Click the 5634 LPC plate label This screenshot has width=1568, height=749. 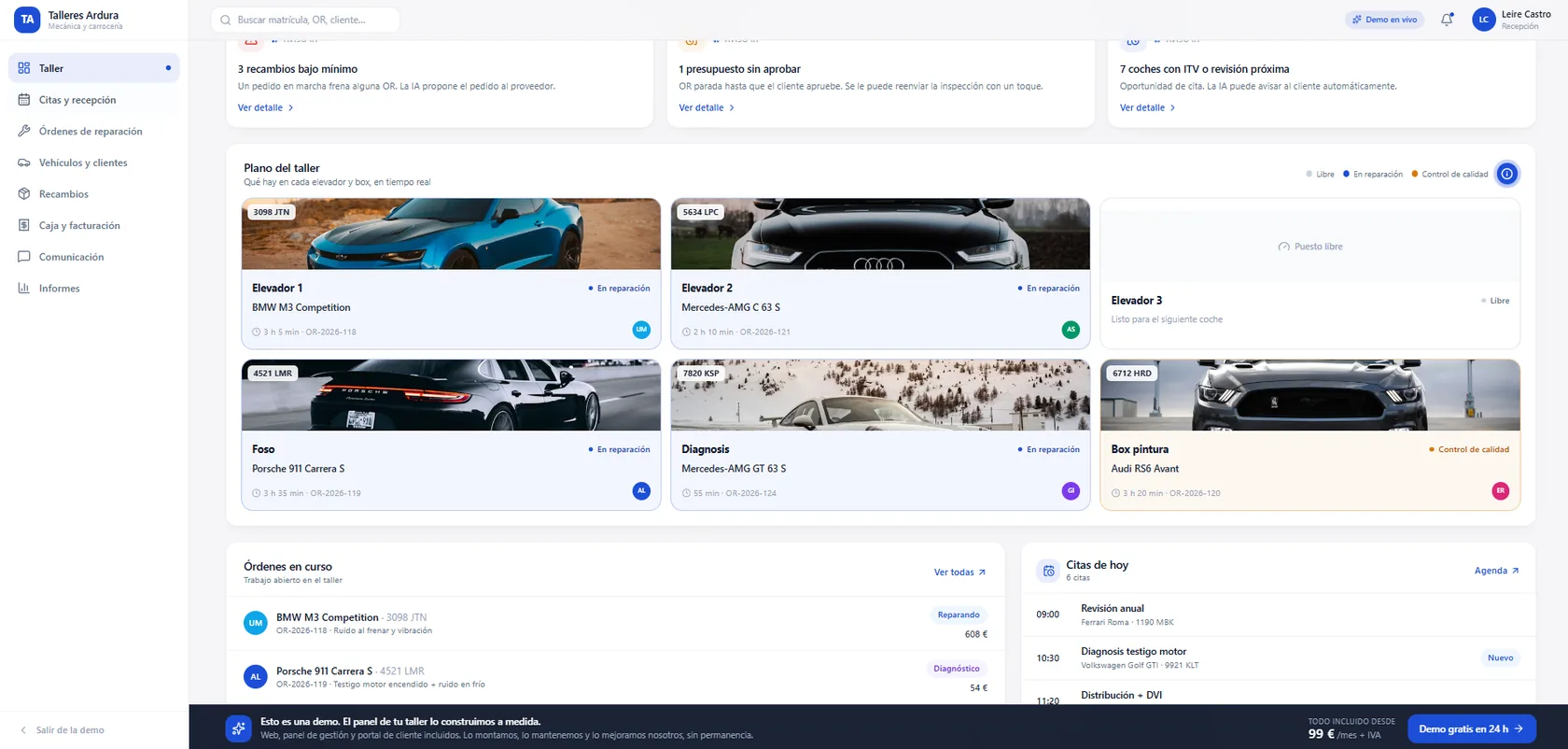pyautogui.click(x=701, y=212)
